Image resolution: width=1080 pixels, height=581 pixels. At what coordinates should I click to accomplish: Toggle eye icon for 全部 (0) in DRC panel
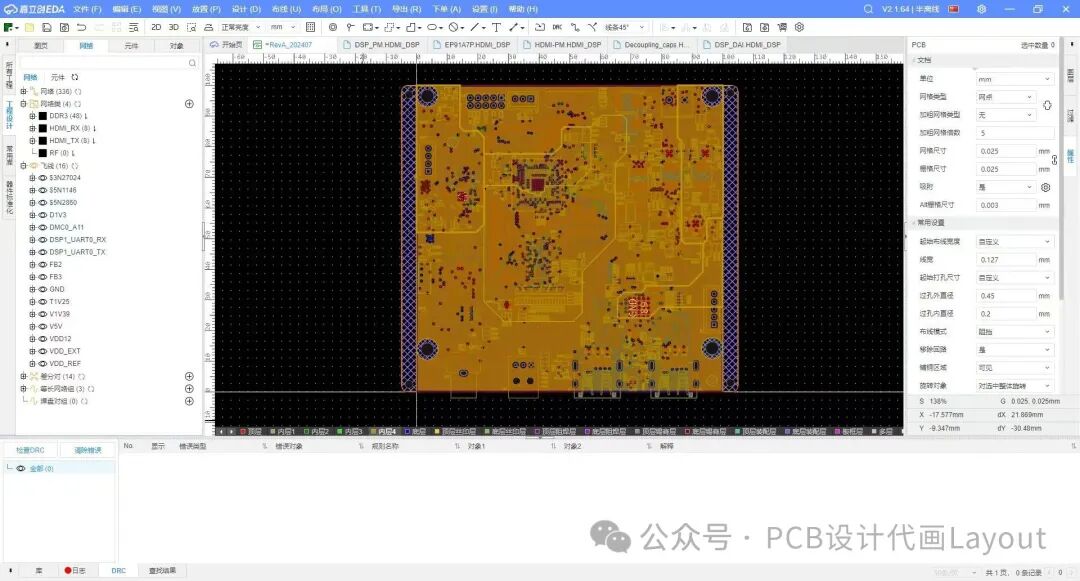click(x=21, y=468)
